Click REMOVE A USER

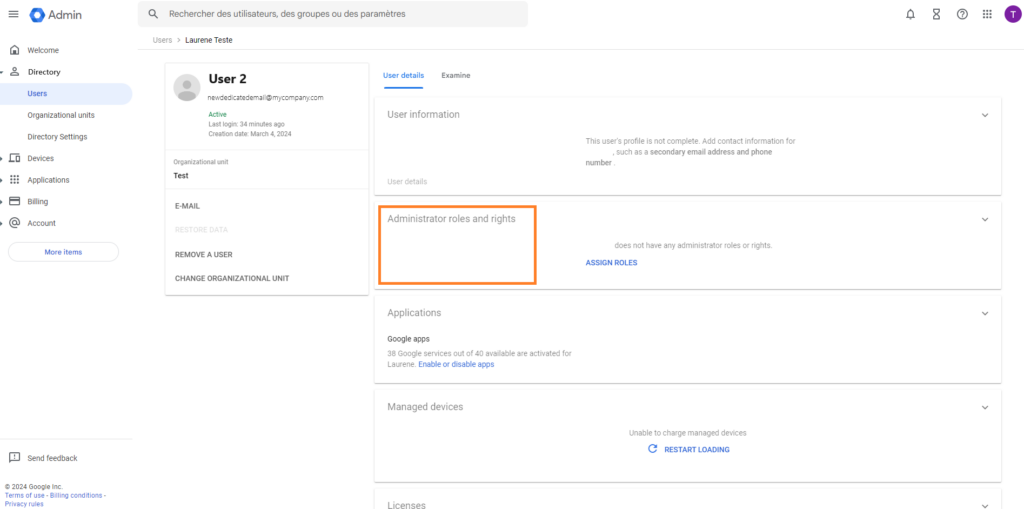204,254
